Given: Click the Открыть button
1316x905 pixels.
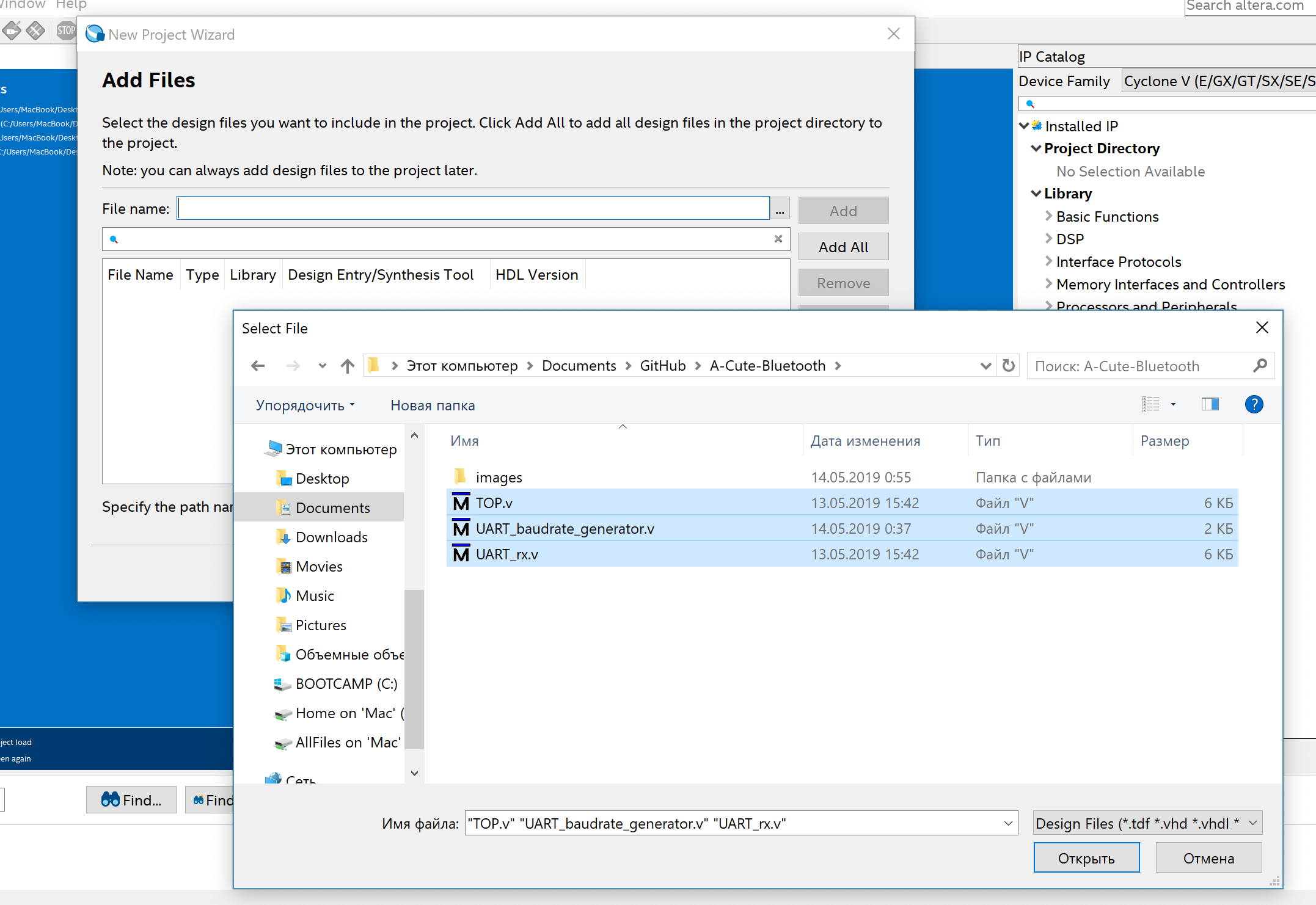Looking at the screenshot, I should (1086, 858).
